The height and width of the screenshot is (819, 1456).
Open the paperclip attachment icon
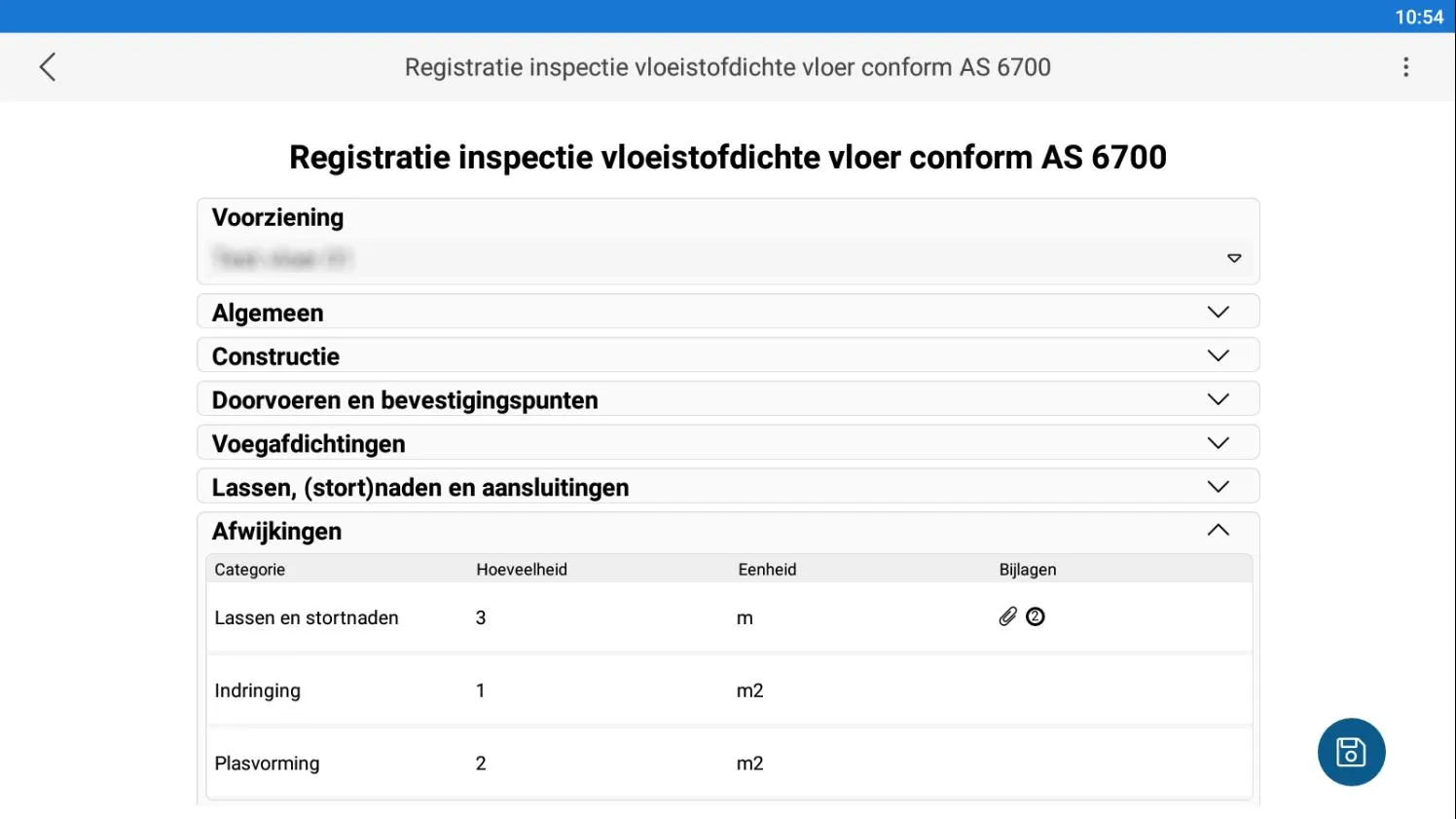[x=1007, y=616]
